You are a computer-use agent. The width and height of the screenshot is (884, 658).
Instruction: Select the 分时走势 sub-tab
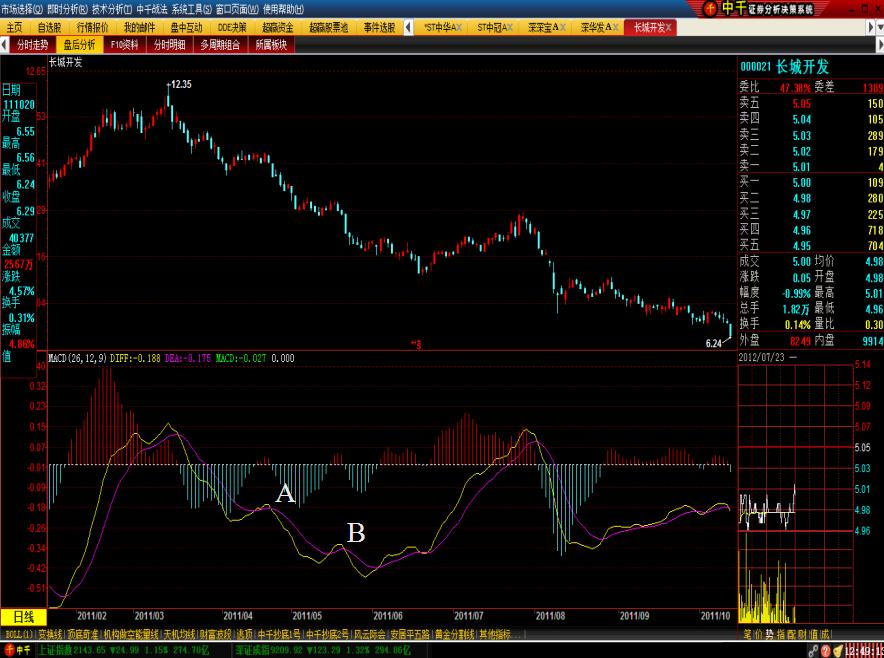31,45
